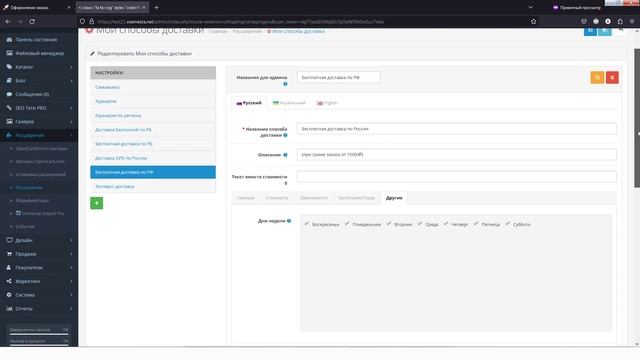Click the light-blue back button in header
This screenshot has height=360, width=640.
(x=605, y=31)
